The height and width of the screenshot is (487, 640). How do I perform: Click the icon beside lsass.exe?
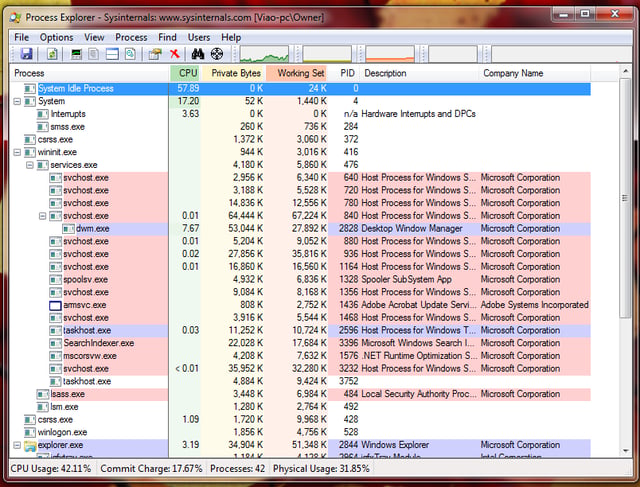42,394
